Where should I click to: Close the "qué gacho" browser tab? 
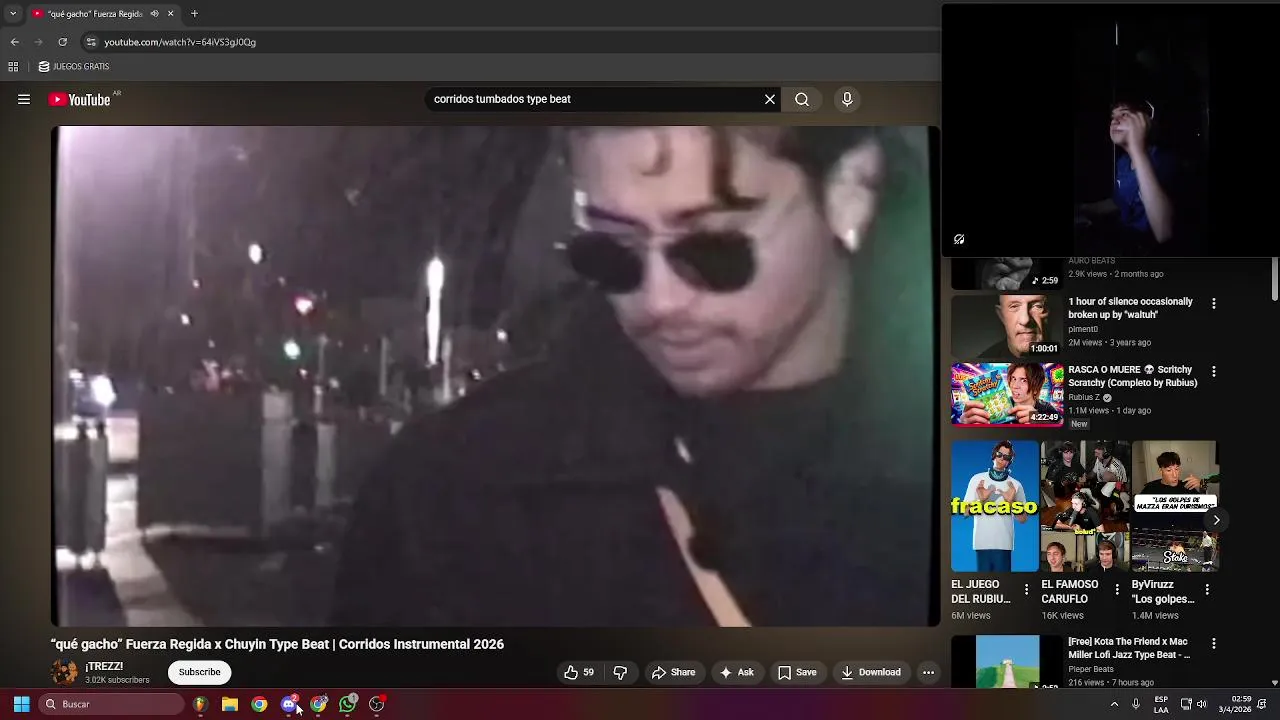point(170,14)
